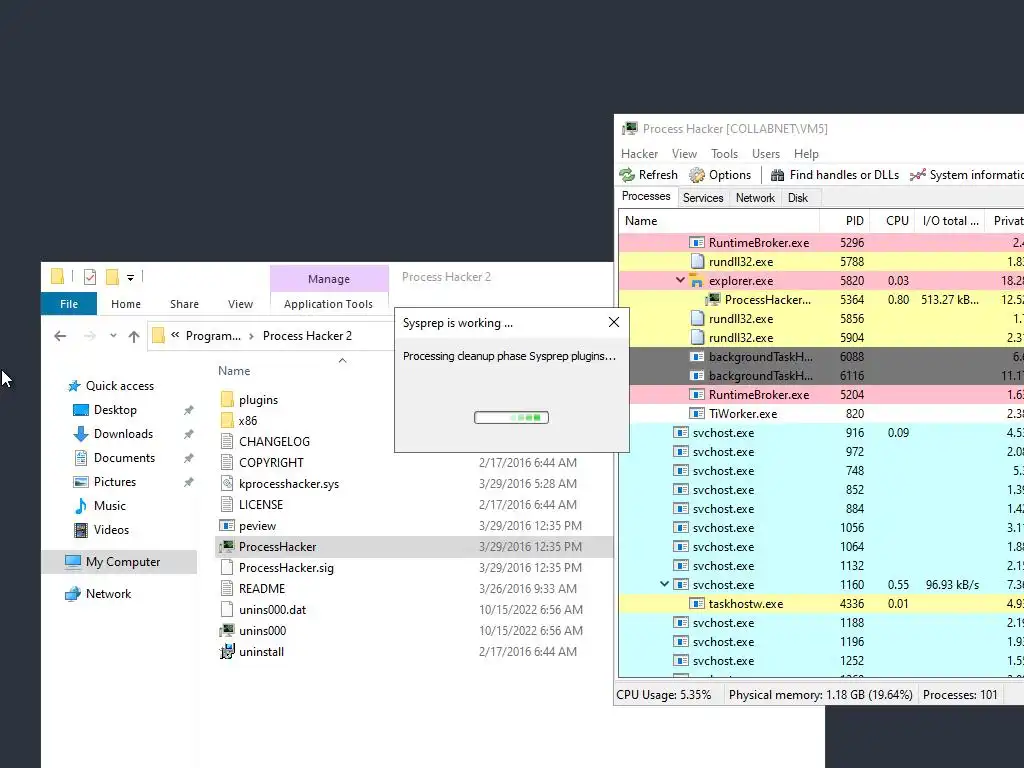Select the x86 folder icon in Explorer
The height and width of the screenshot is (768, 1024).
pos(227,420)
